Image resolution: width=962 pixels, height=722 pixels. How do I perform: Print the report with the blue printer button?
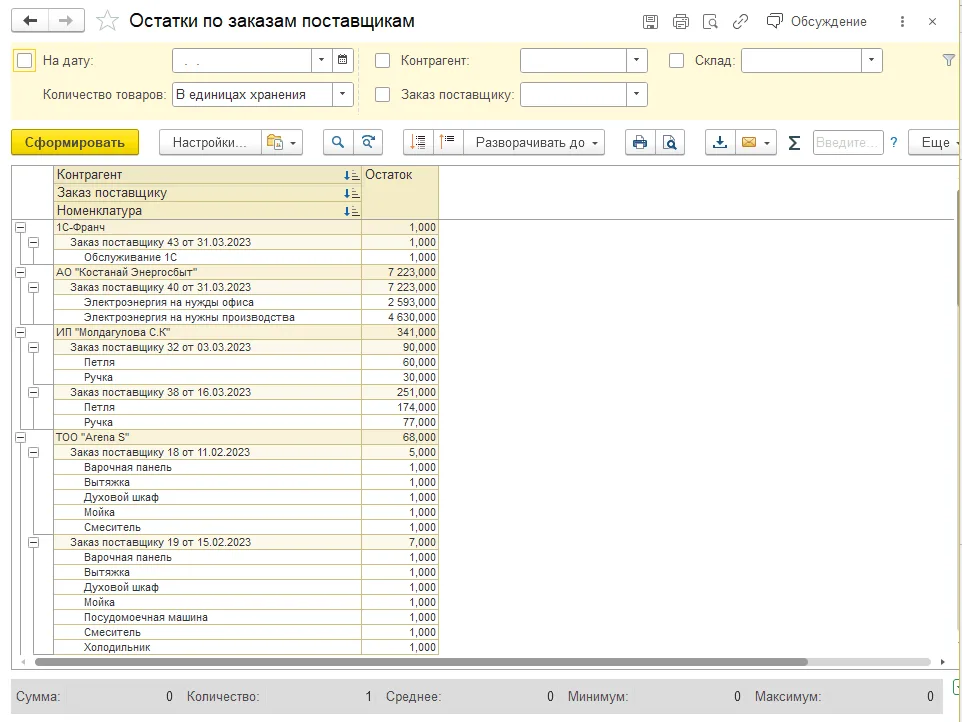(x=640, y=142)
